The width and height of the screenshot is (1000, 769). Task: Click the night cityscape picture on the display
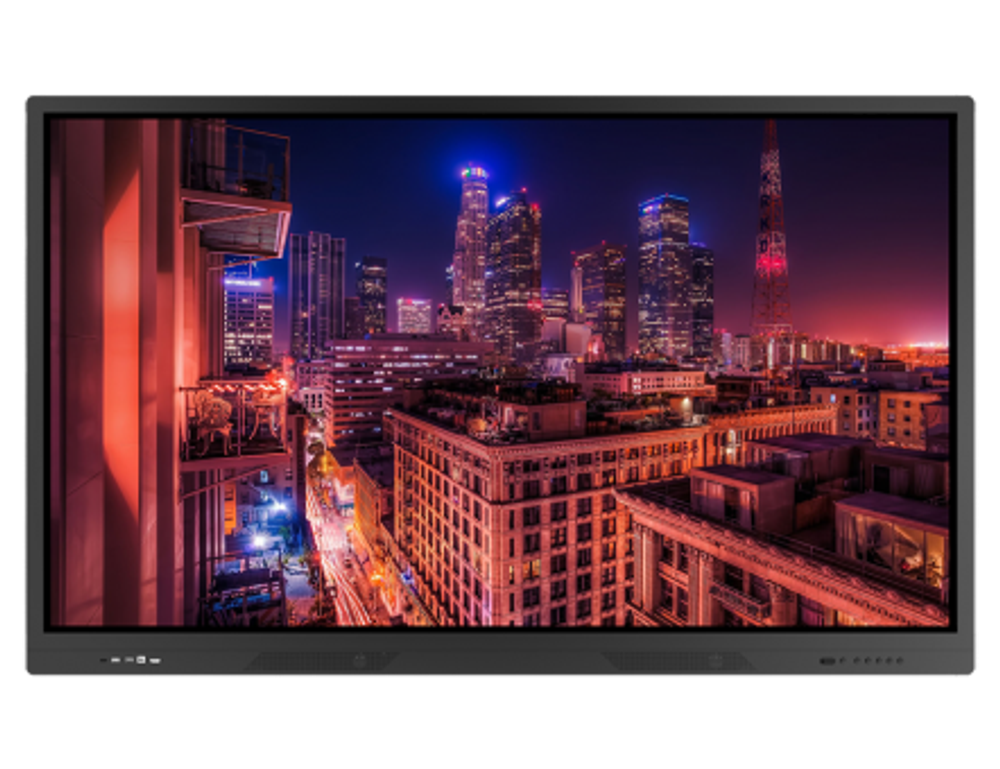pos(500,372)
